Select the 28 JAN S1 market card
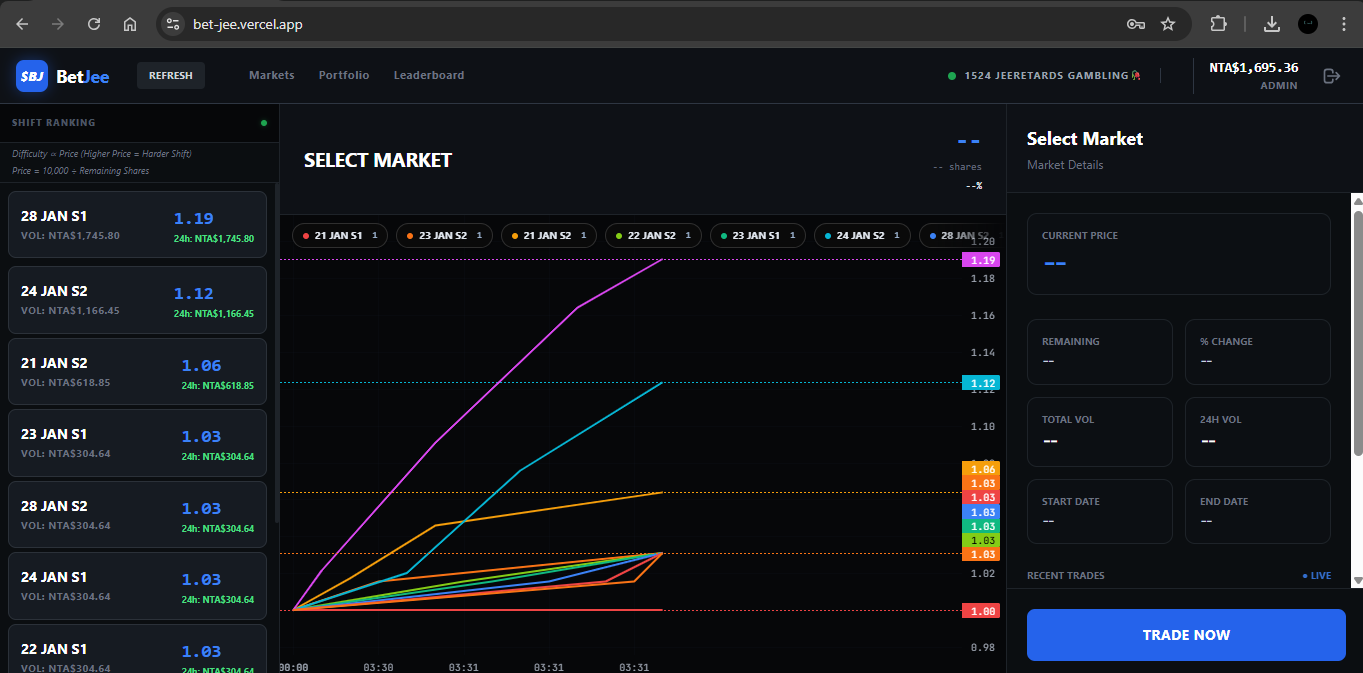 [x=137, y=225]
